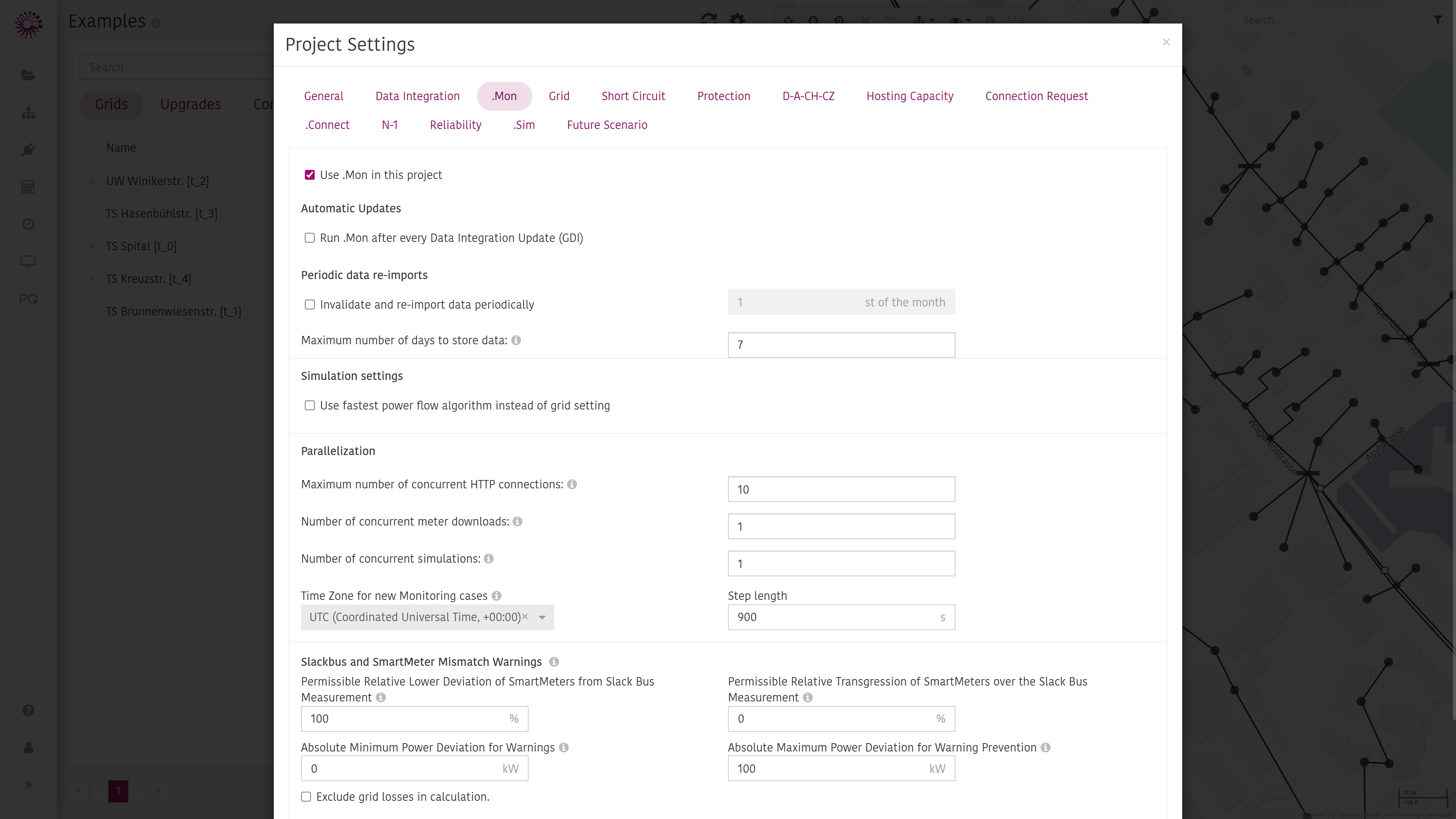Click the Examples panel search field

[176, 67]
